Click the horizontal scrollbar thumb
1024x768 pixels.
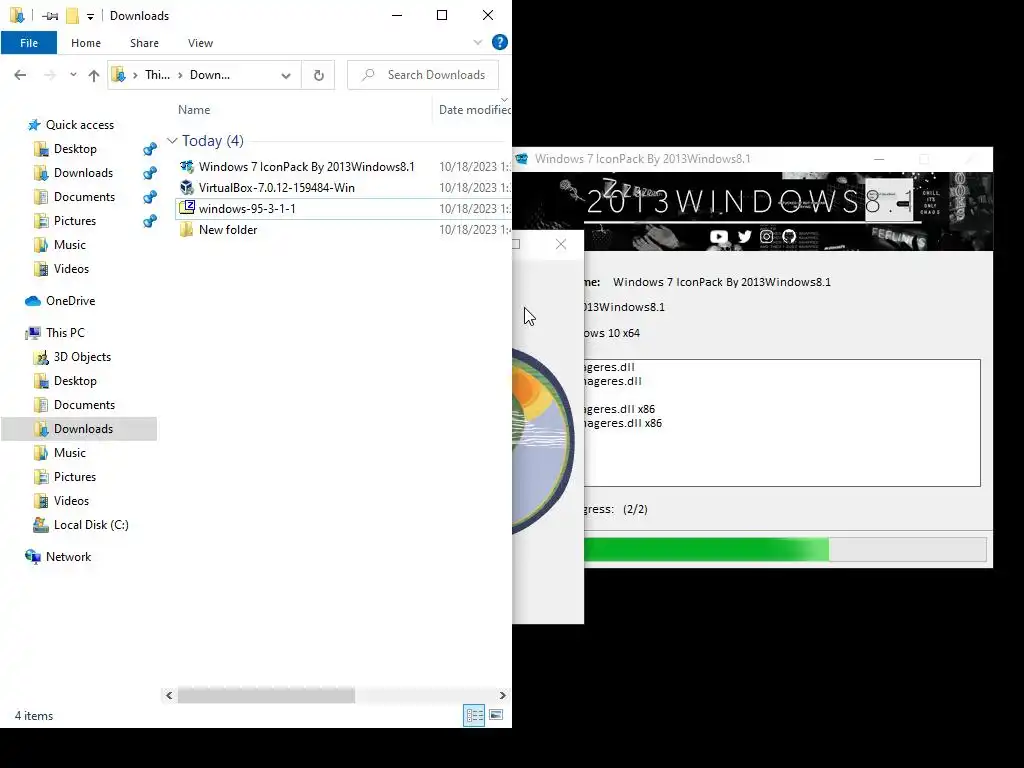266,696
